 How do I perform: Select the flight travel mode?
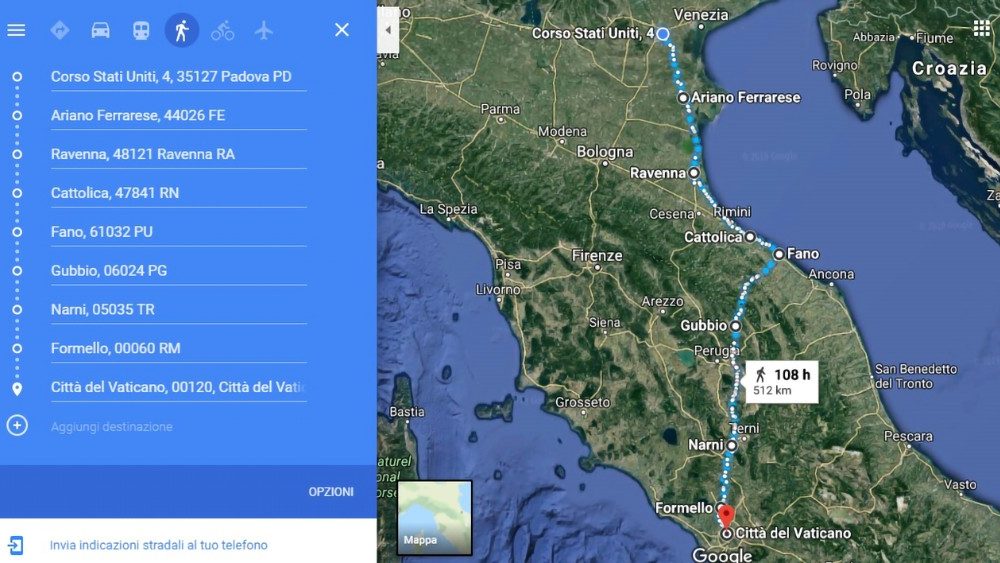(263, 30)
